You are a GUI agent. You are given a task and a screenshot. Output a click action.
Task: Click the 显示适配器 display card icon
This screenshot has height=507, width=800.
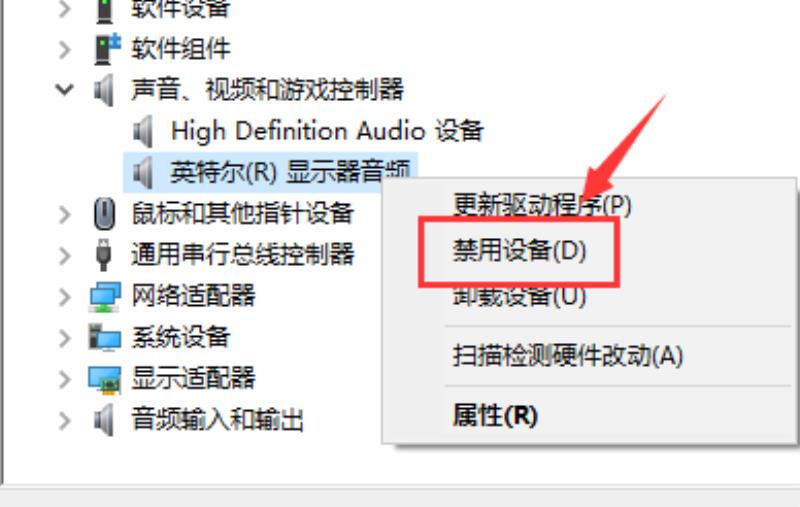click(105, 379)
